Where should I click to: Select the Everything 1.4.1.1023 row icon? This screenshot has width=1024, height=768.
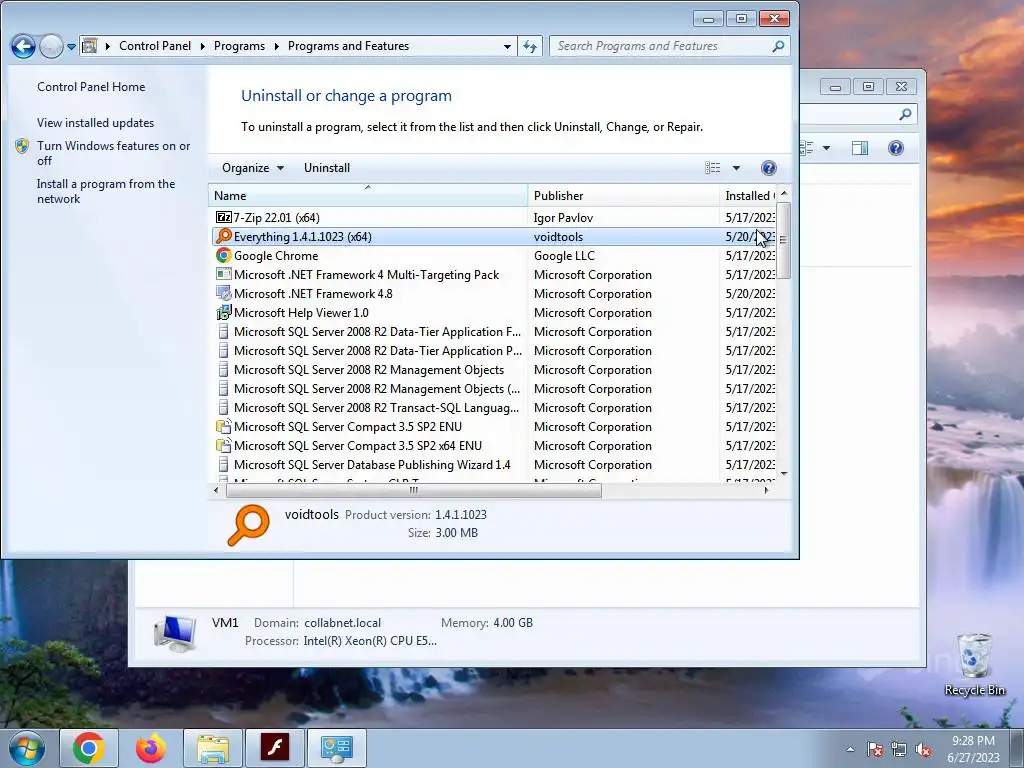[x=223, y=236]
